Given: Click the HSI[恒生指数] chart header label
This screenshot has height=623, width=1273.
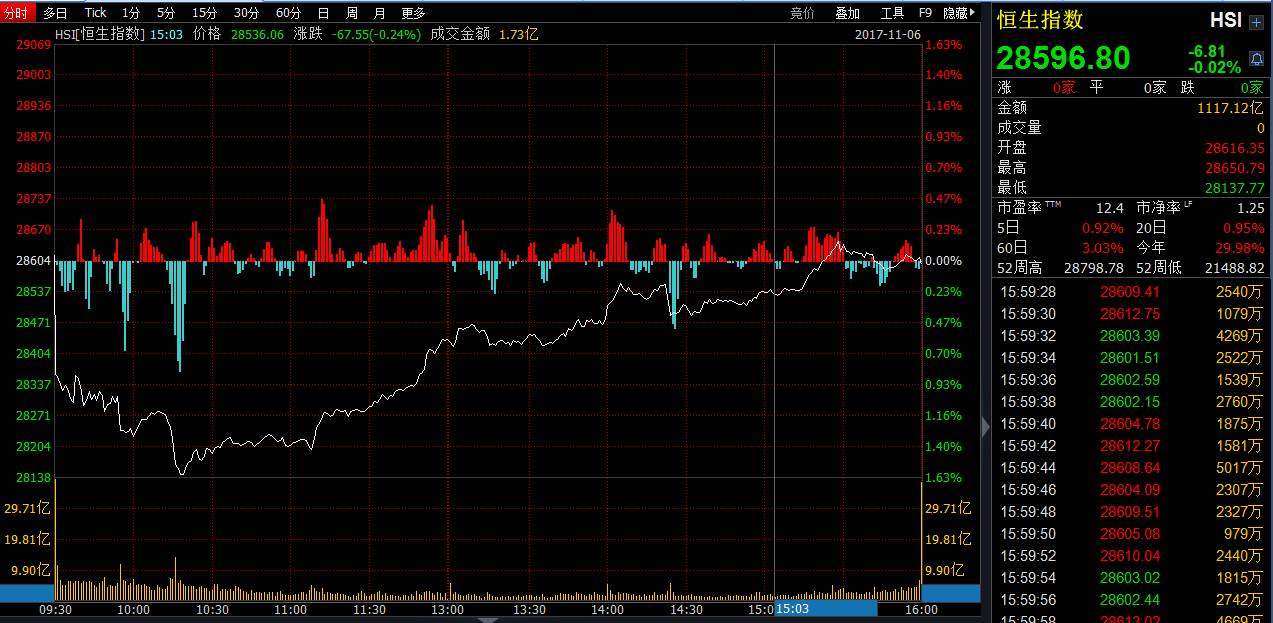Looking at the screenshot, I should point(100,33).
